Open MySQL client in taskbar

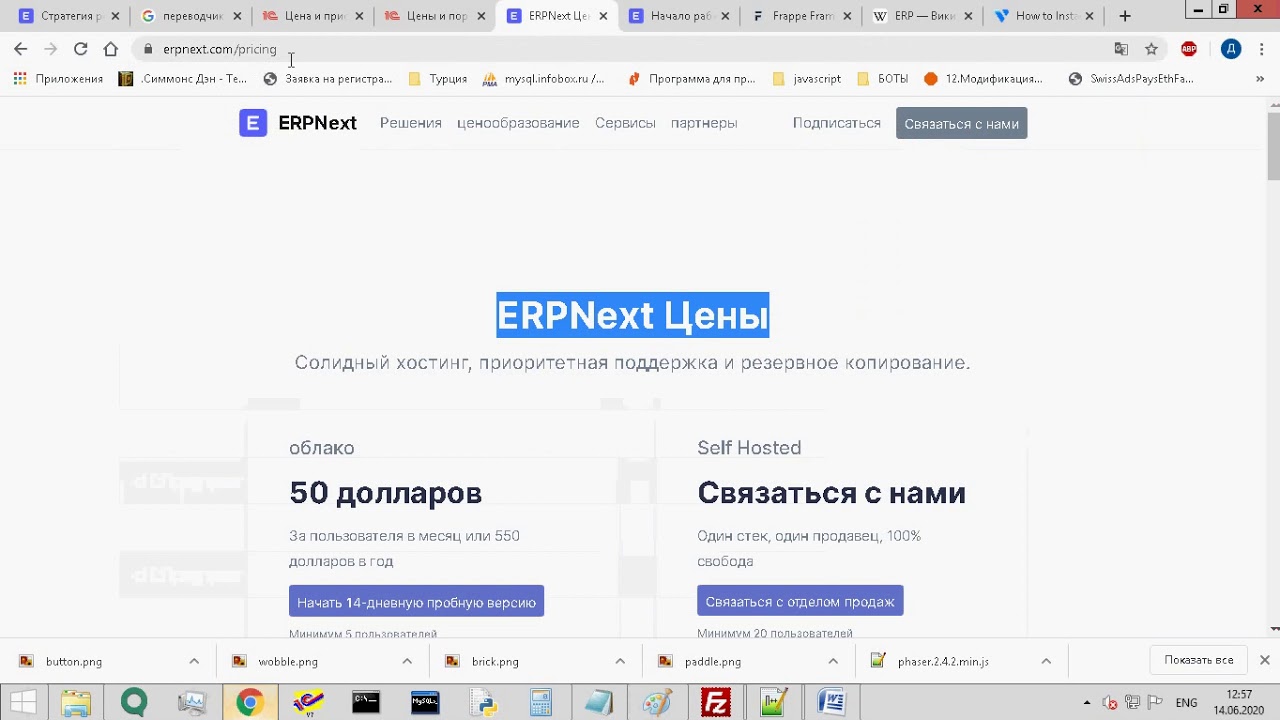(x=425, y=703)
